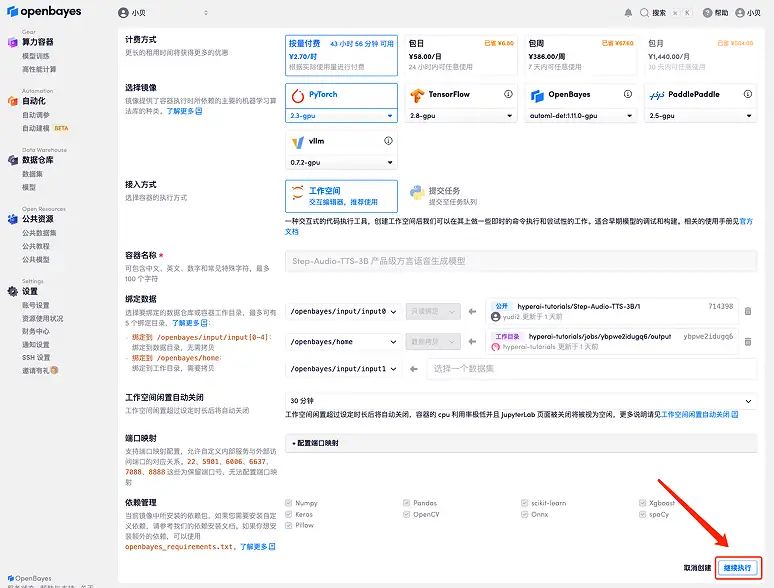Select the 包周 billing option

point(580,55)
